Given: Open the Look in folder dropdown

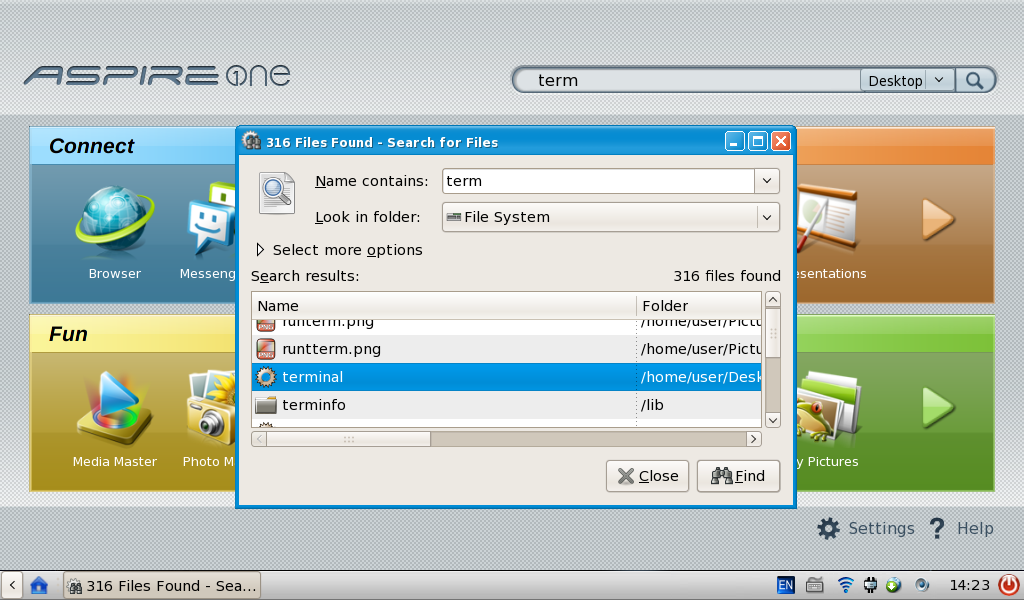Looking at the screenshot, I should 767,217.
